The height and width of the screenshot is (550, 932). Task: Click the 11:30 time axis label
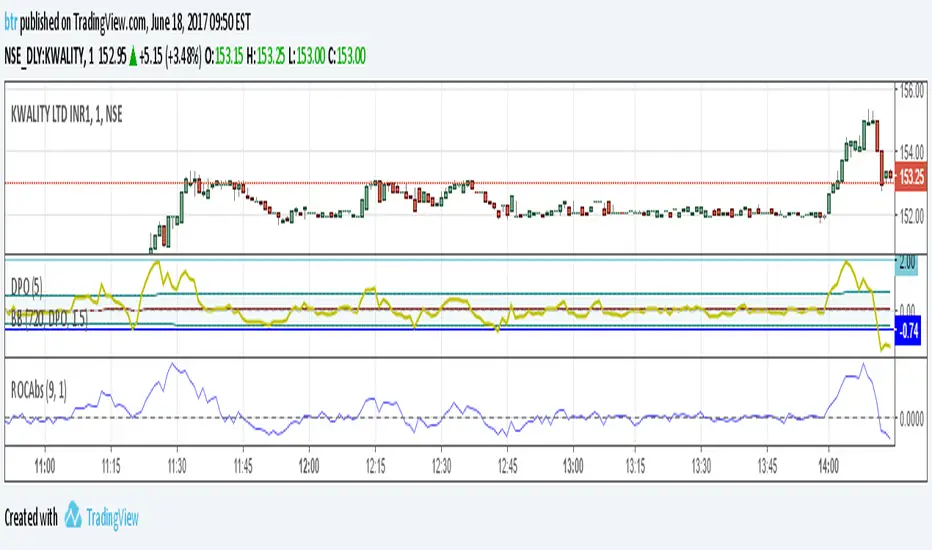tap(176, 466)
